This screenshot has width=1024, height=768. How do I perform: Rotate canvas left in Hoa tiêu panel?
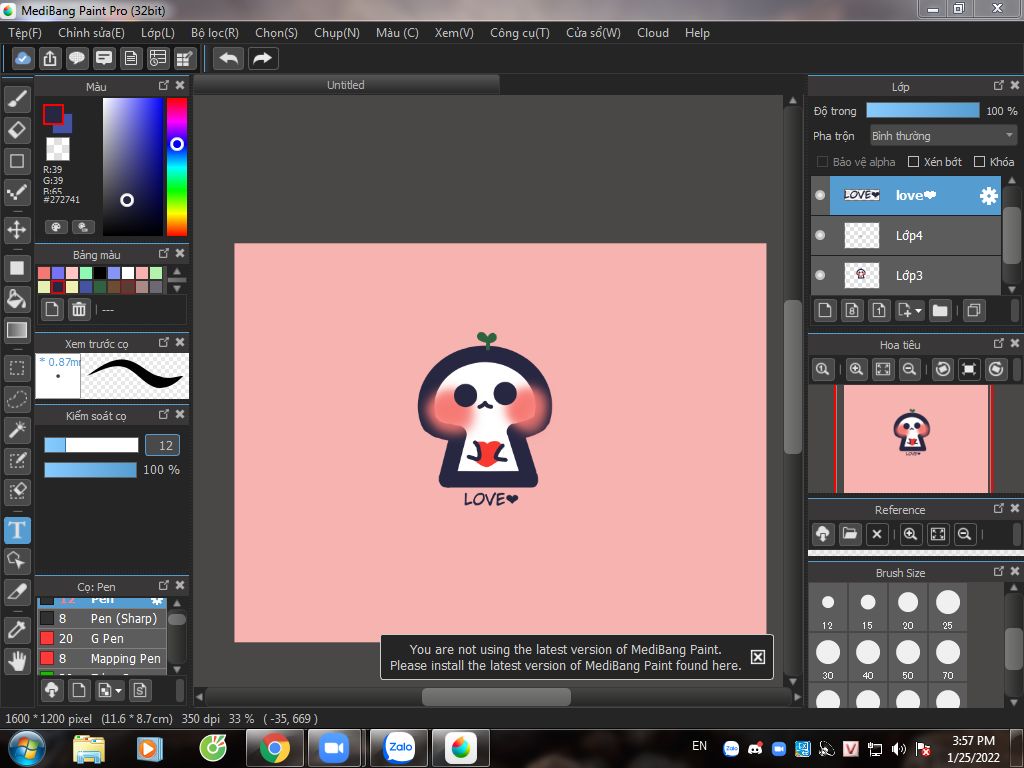pyautogui.click(x=942, y=369)
